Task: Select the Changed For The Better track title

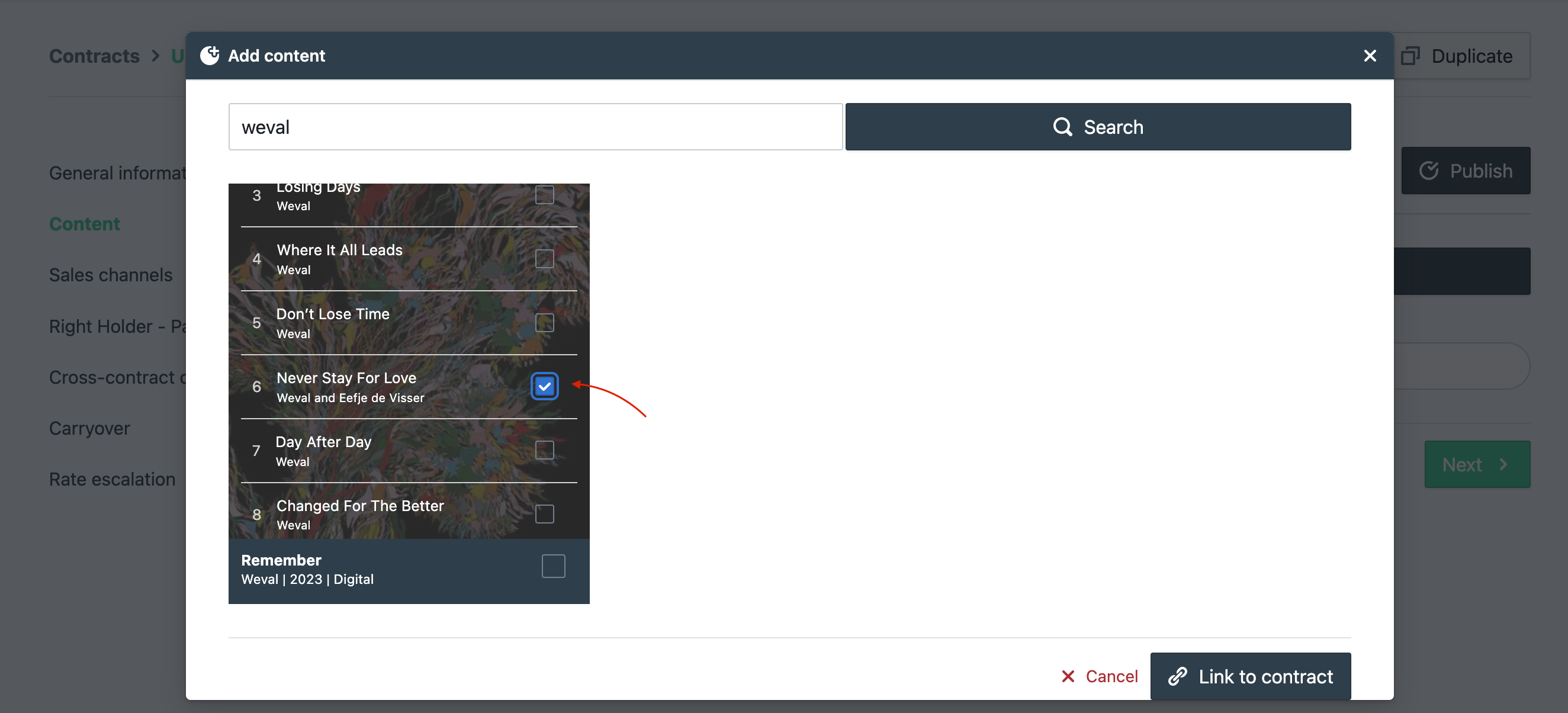Action: [361, 506]
